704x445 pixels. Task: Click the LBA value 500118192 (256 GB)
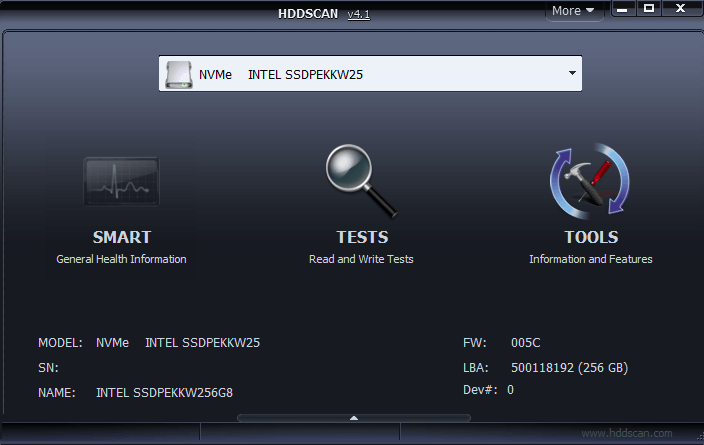point(569,367)
